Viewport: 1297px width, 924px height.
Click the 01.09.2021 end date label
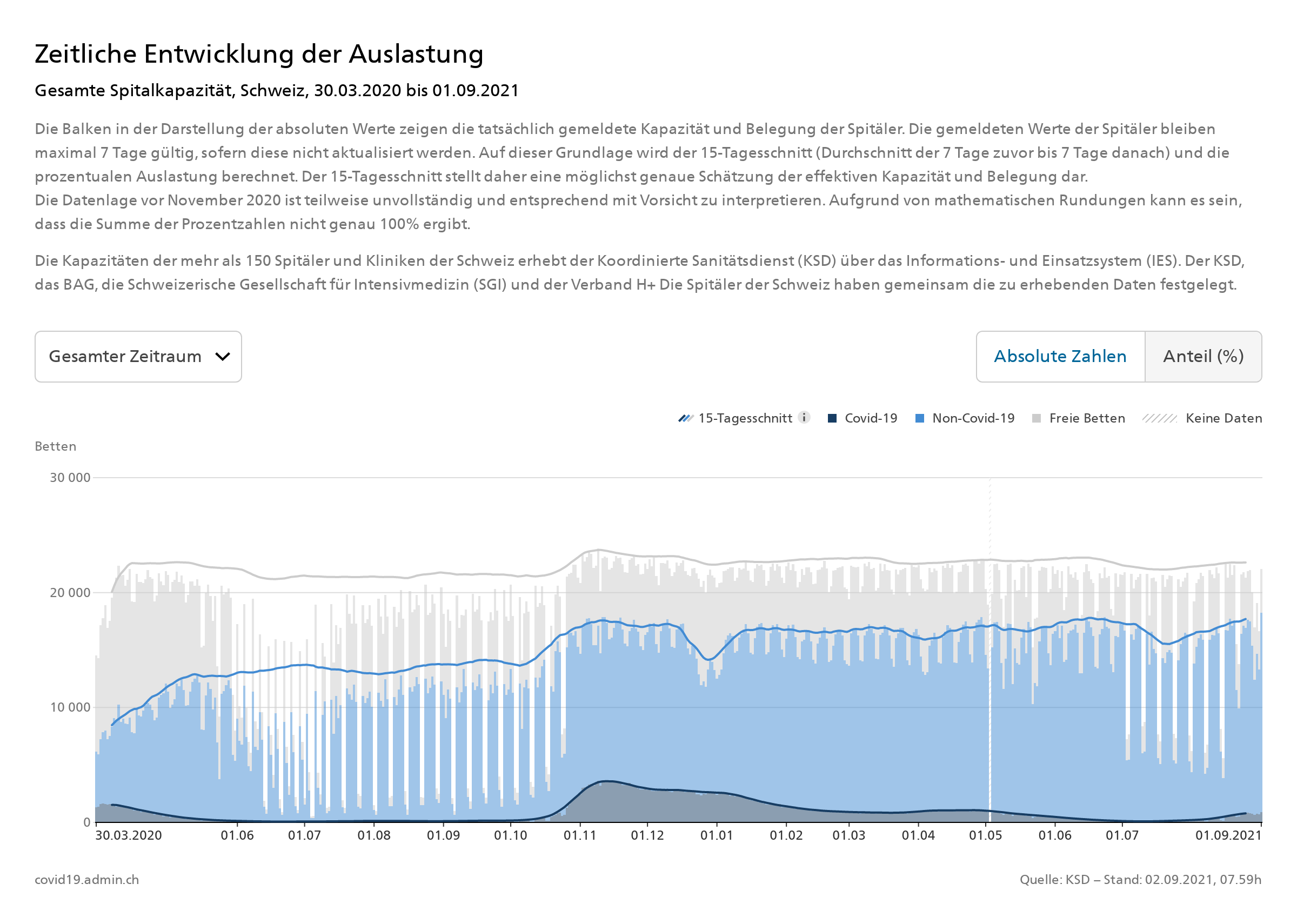pos(1228,835)
